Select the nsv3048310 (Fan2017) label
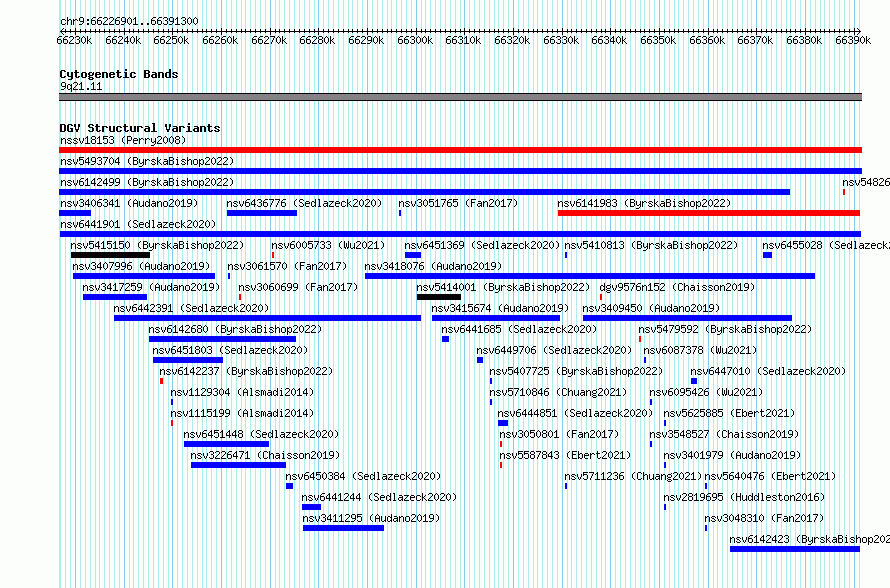Screen dimensions: 890x588 point(764,518)
